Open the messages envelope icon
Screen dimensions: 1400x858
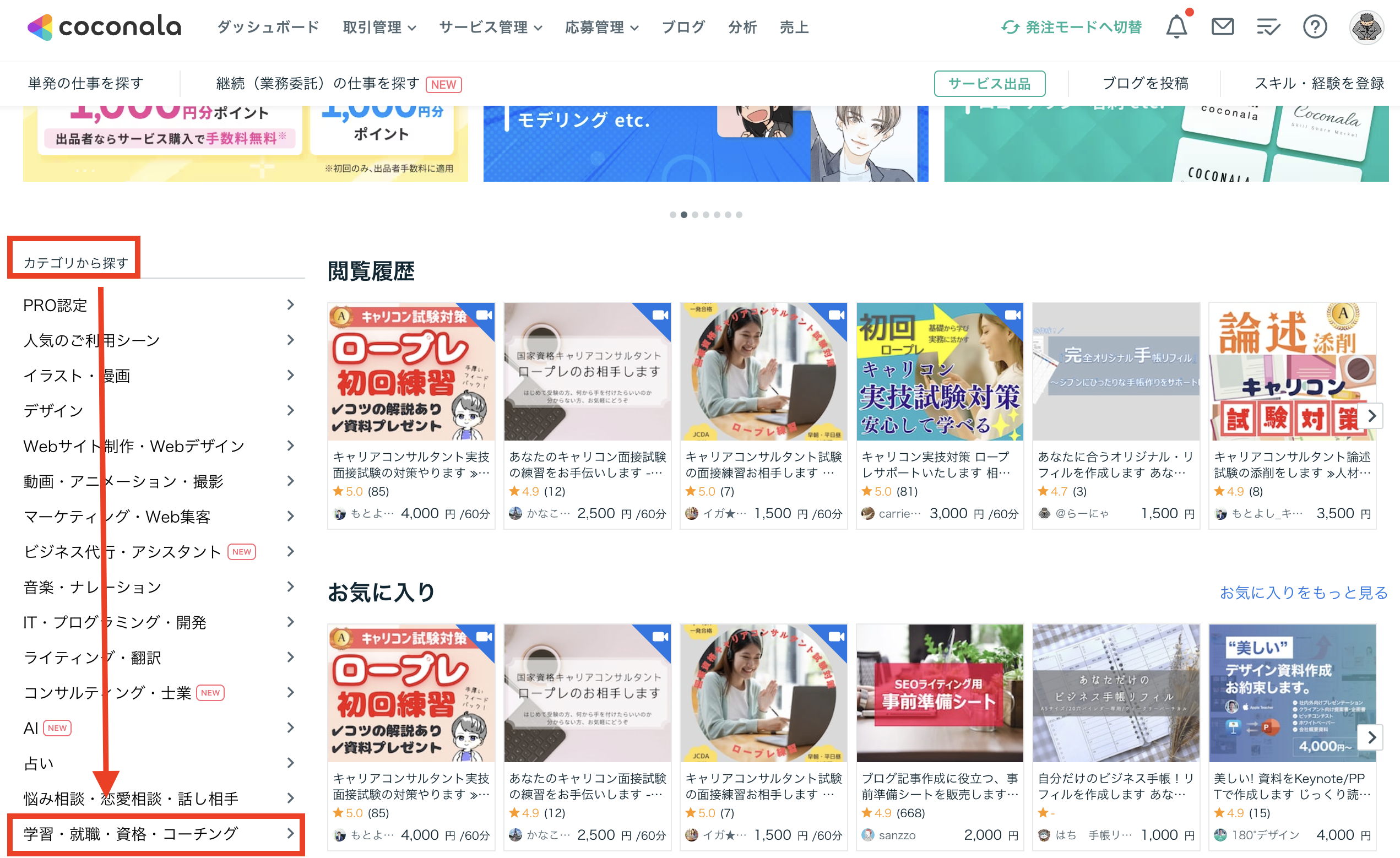(1222, 26)
